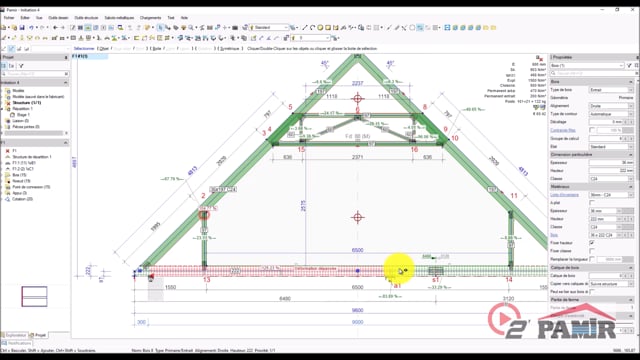Toggle the A plat checkbox
This screenshot has width=640, height=360.
(x=592, y=203)
